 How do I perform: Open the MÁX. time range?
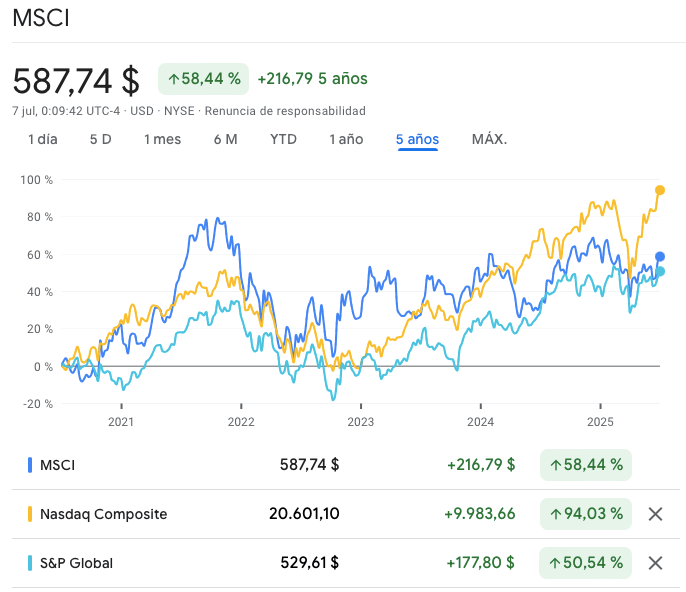(x=489, y=139)
